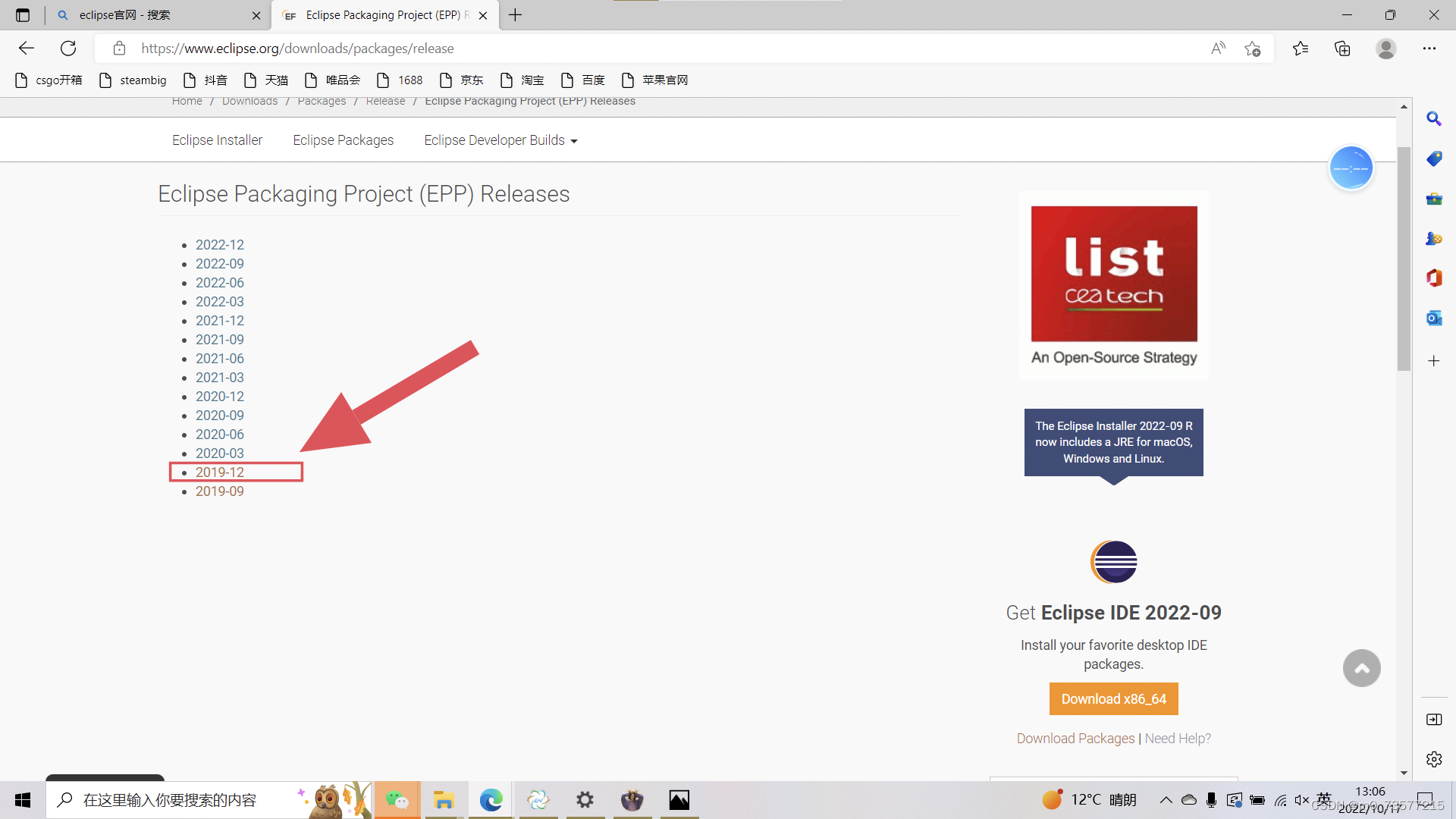Reload the current page

pyautogui.click(x=68, y=49)
